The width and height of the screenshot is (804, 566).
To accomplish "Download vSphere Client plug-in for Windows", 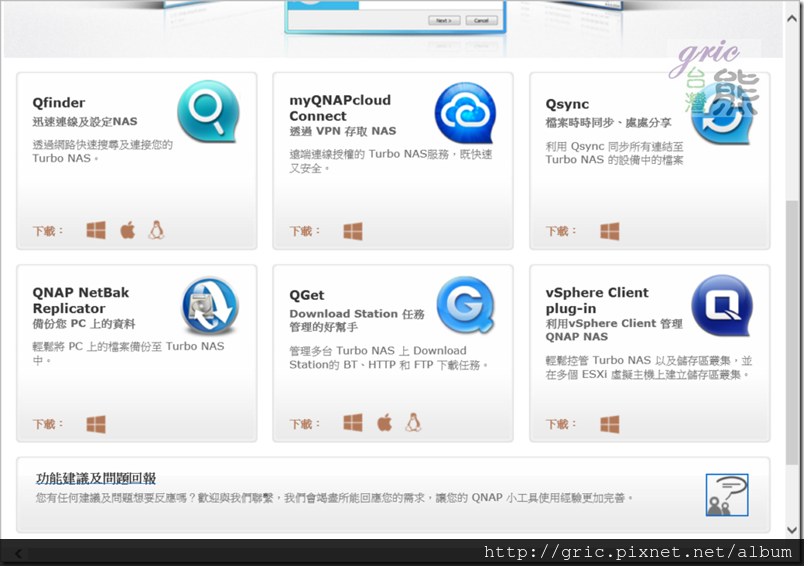I will [x=610, y=424].
